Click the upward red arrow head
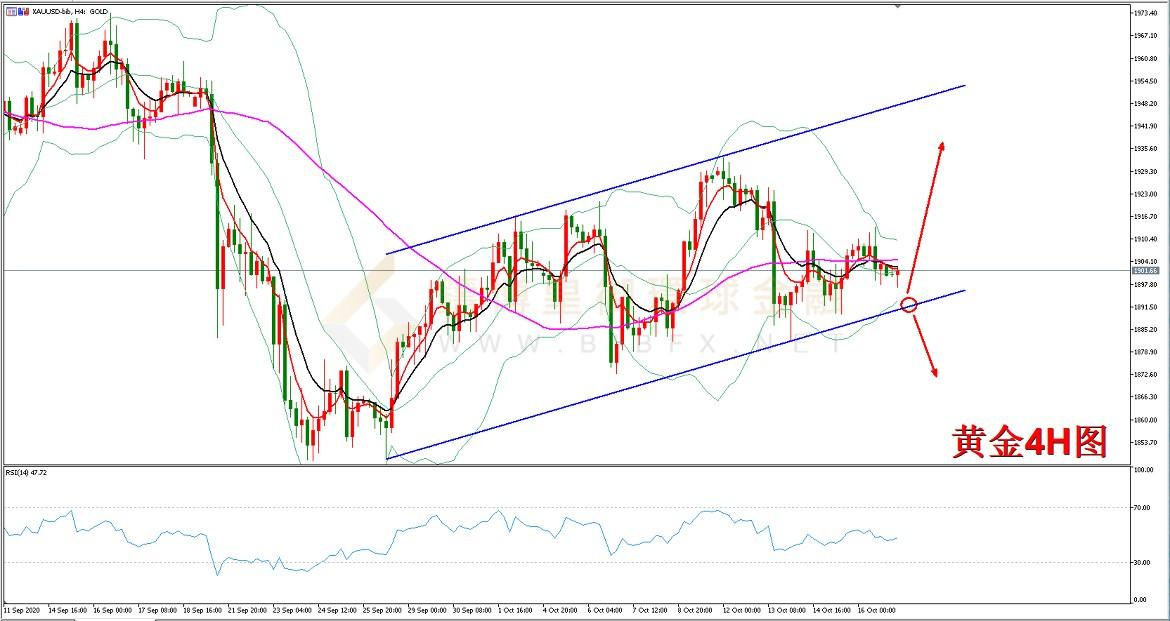Viewport: 1170px width, 621px height. [941, 146]
